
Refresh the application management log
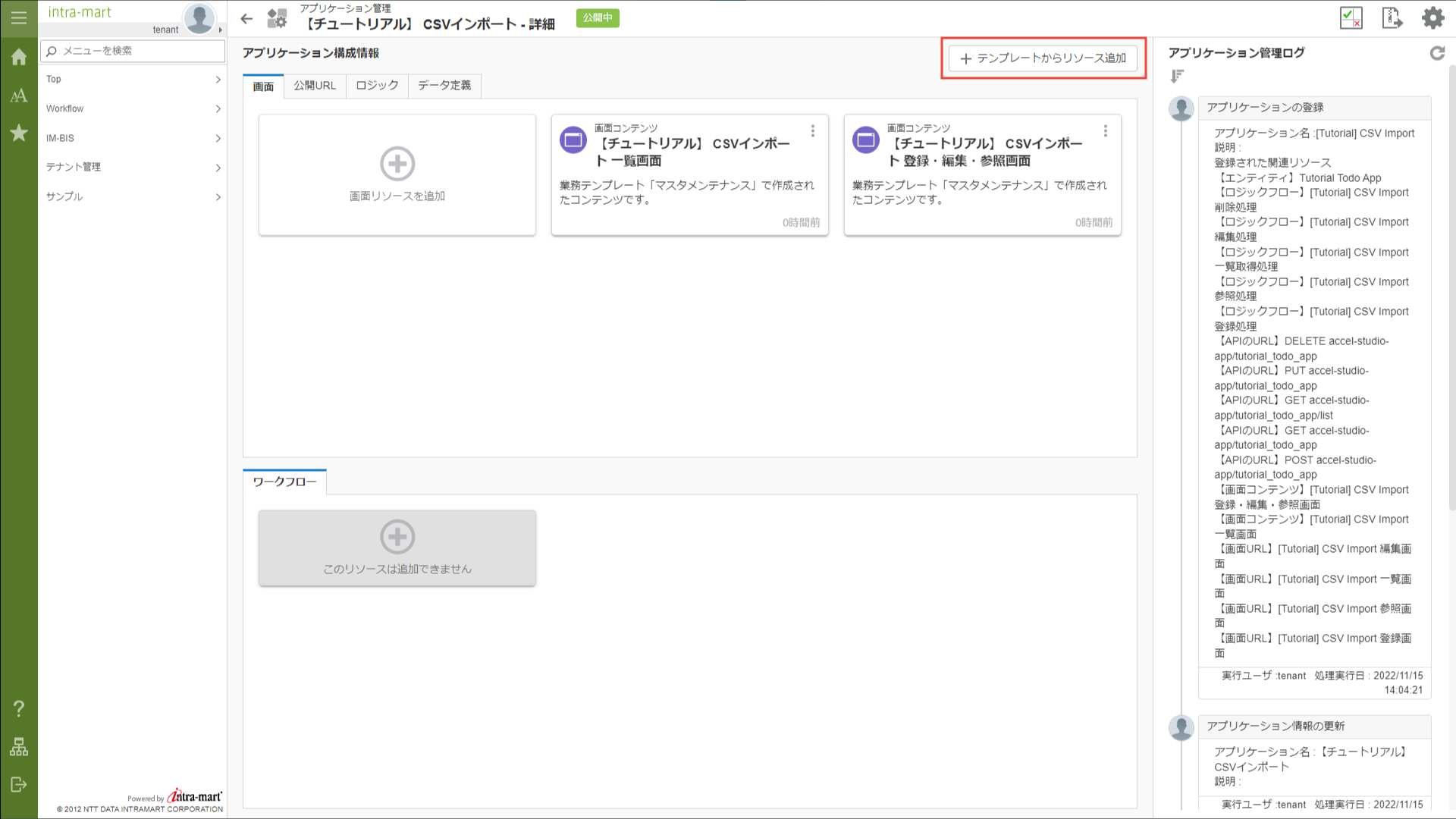1437,53
